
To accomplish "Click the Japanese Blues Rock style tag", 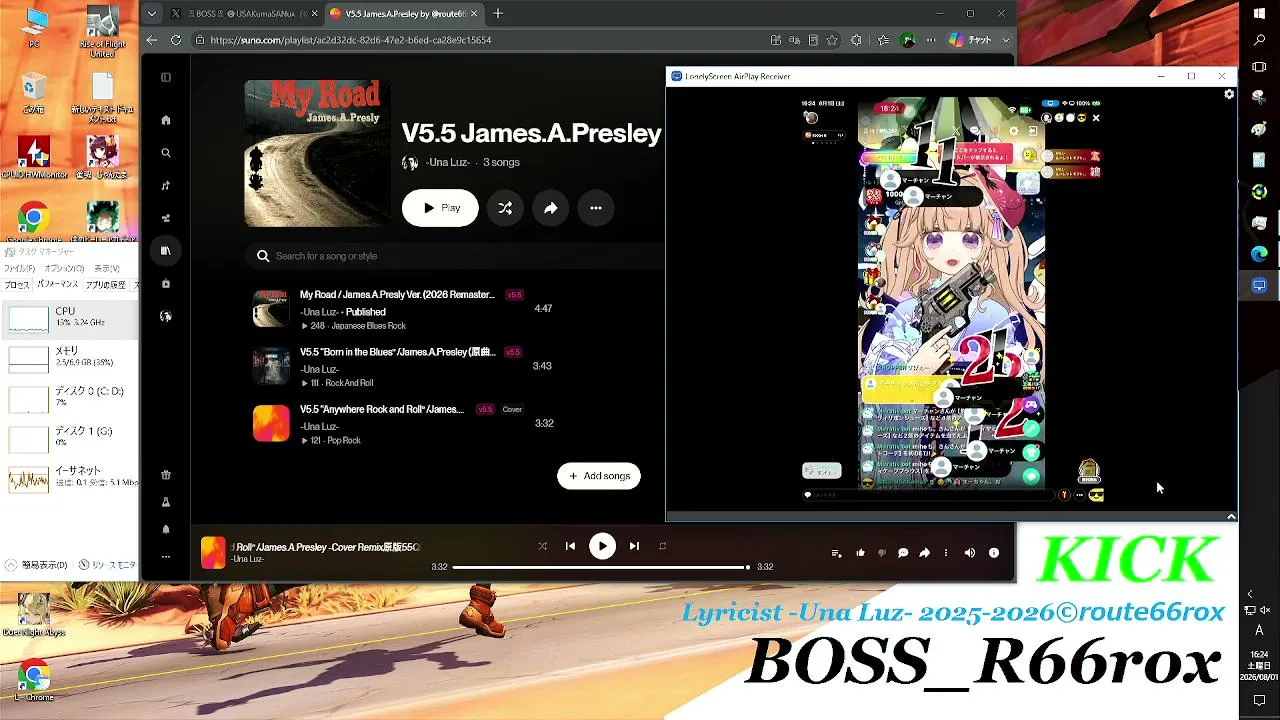I will click(x=367, y=326).
